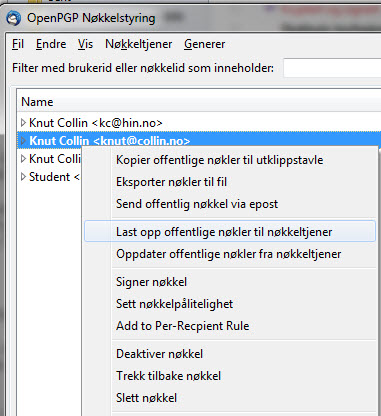Expand the third Knut Colli key row

[x=23, y=159]
